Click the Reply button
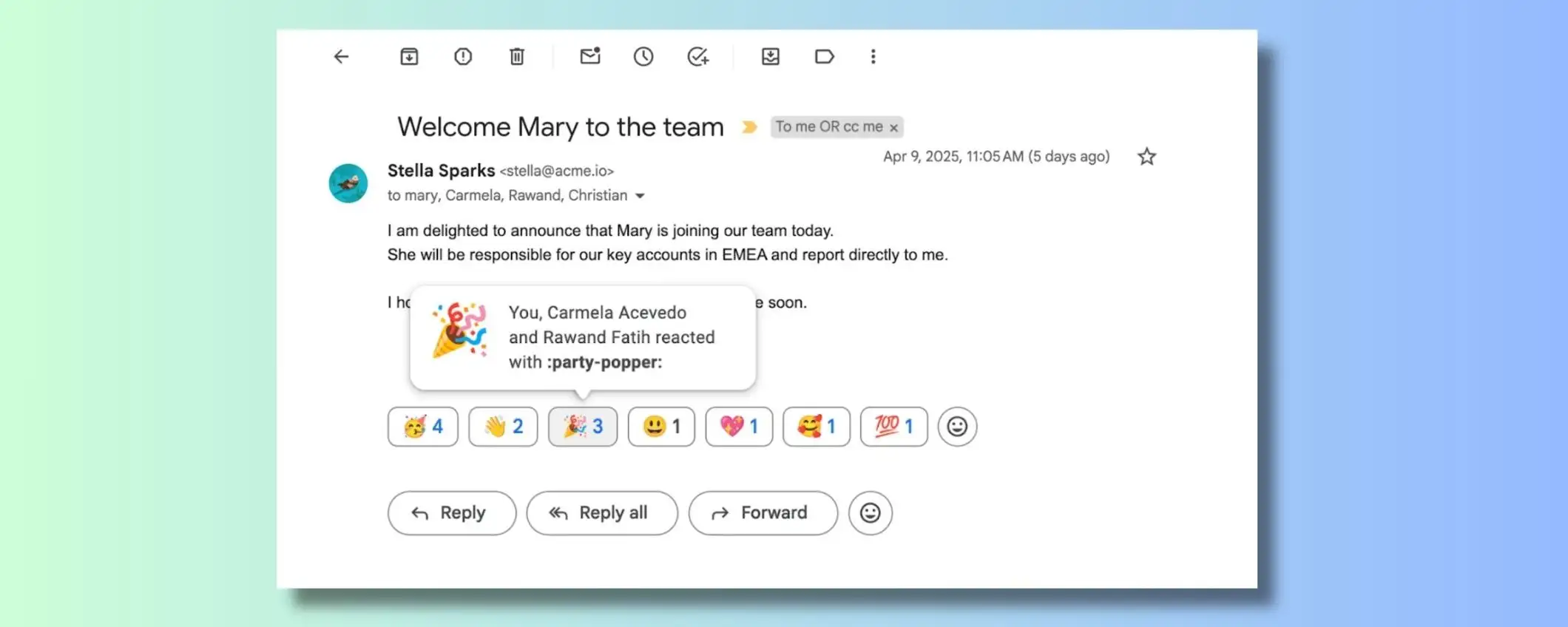1568x627 pixels. click(x=452, y=513)
